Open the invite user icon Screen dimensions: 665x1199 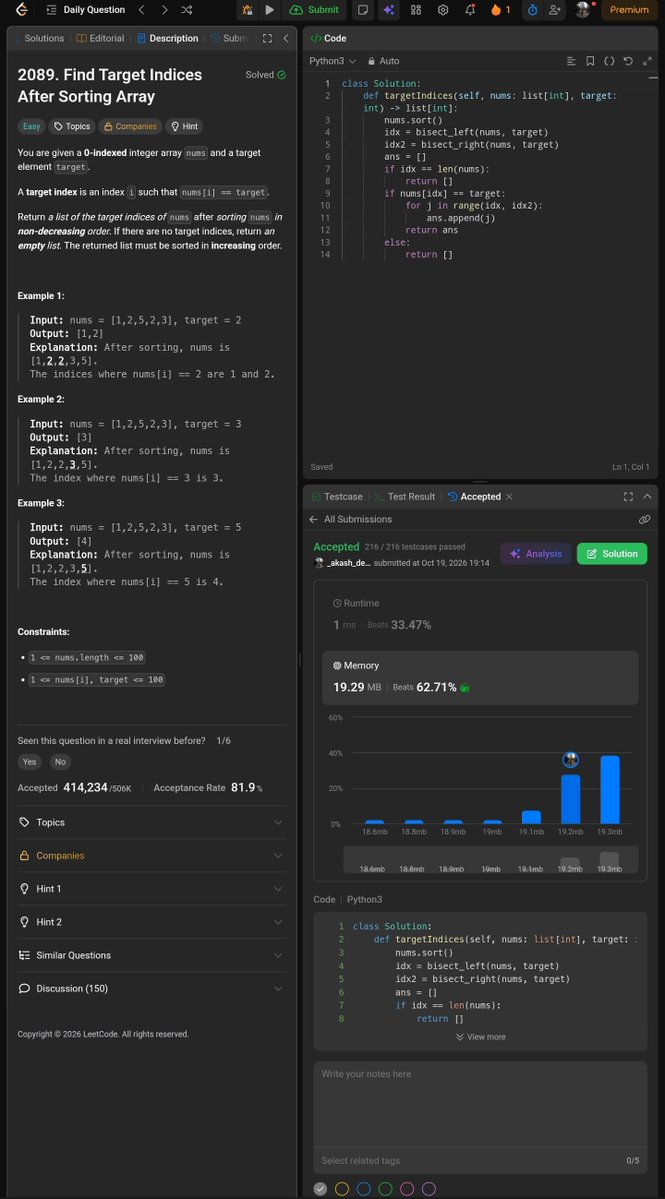(555, 10)
